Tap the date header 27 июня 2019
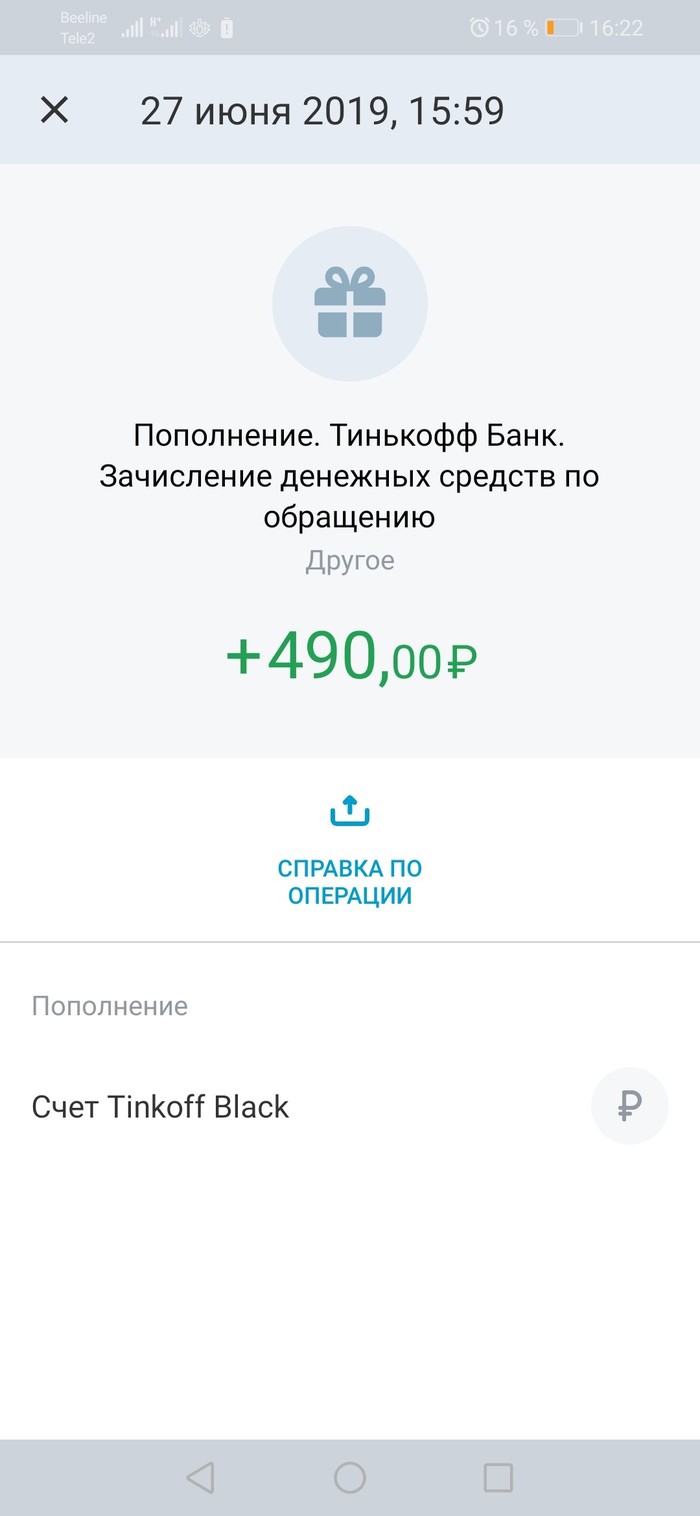The image size is (700, 1516). coord(322,110)
